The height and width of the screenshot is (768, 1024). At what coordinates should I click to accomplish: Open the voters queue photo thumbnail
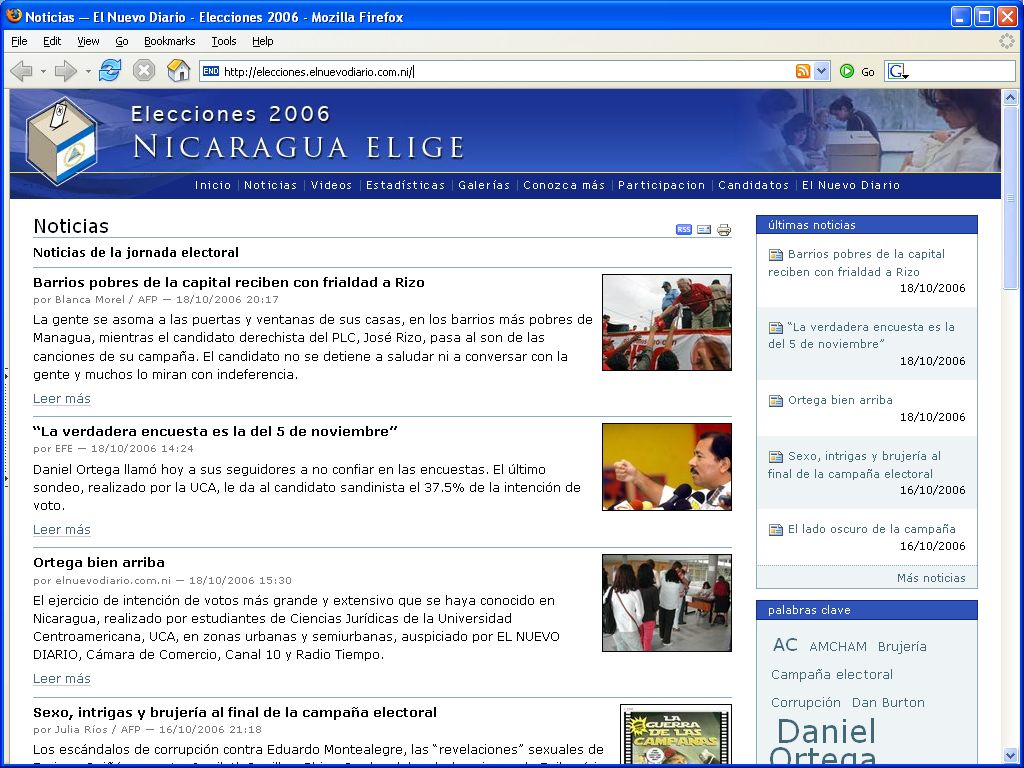[667, 603]
